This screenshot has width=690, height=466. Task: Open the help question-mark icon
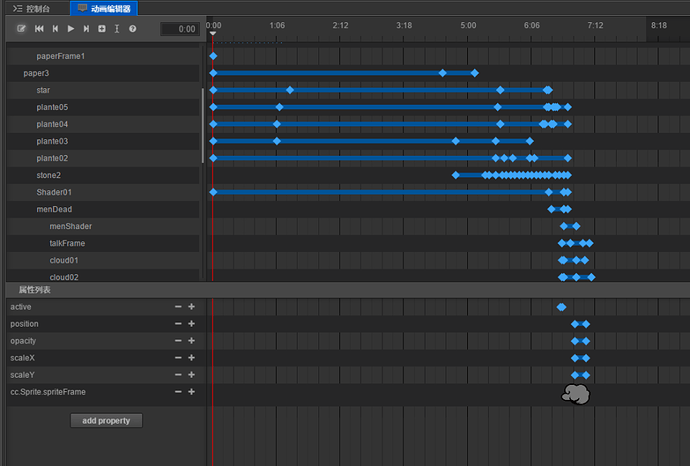[132, 29]
